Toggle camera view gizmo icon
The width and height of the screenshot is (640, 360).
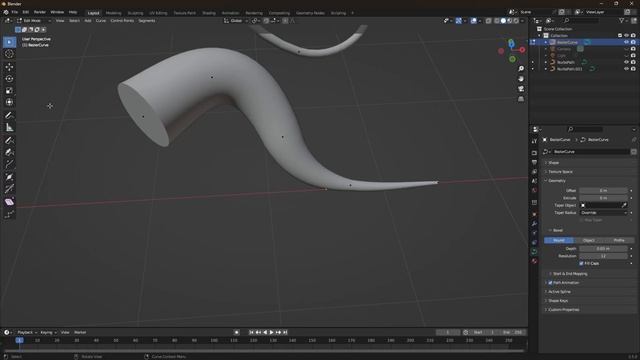pos(521,89)
